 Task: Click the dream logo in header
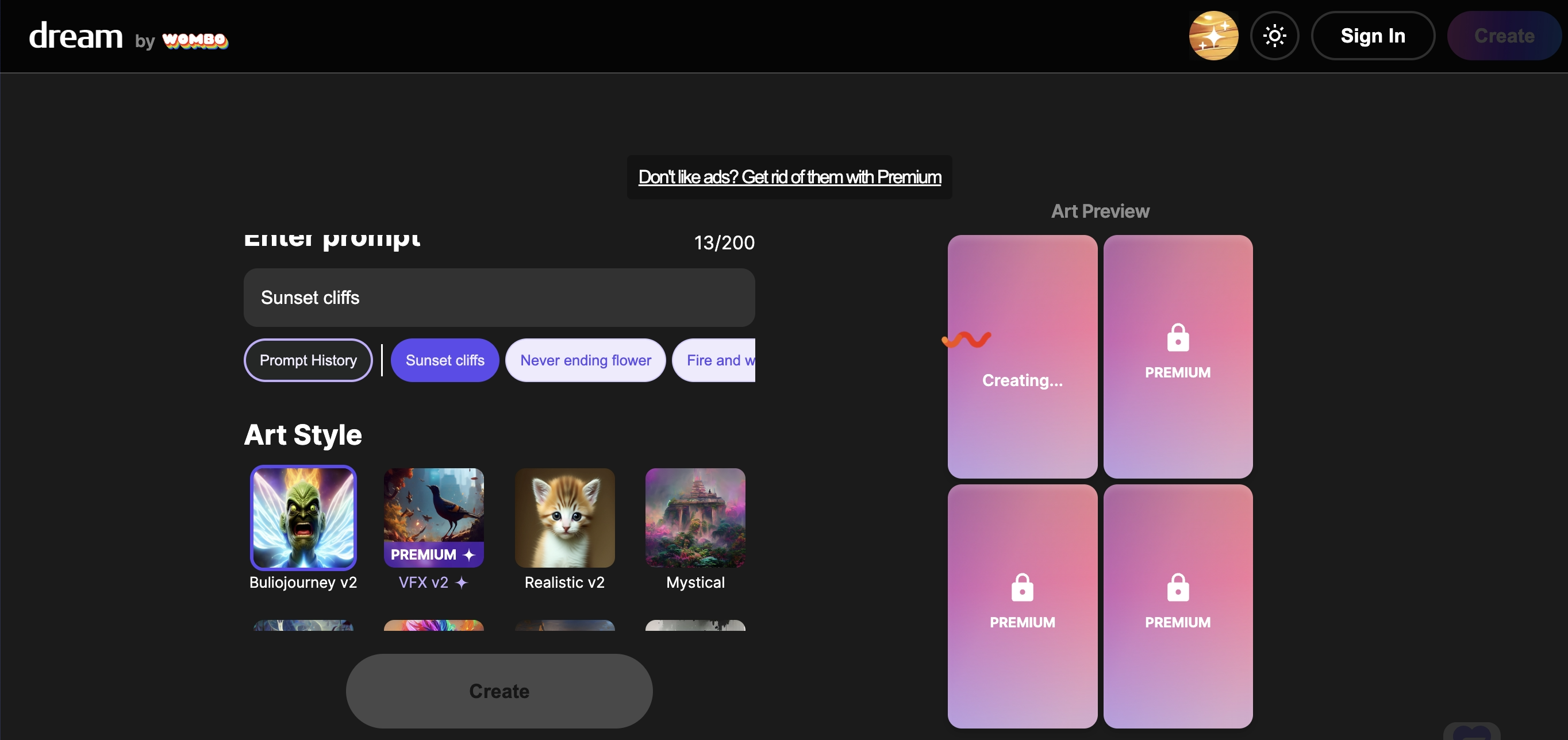[76, 36]
